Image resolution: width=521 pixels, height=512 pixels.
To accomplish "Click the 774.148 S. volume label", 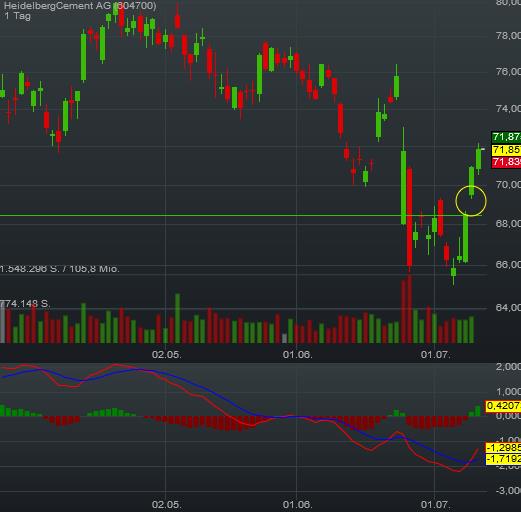I will click(x=25, y=304).
